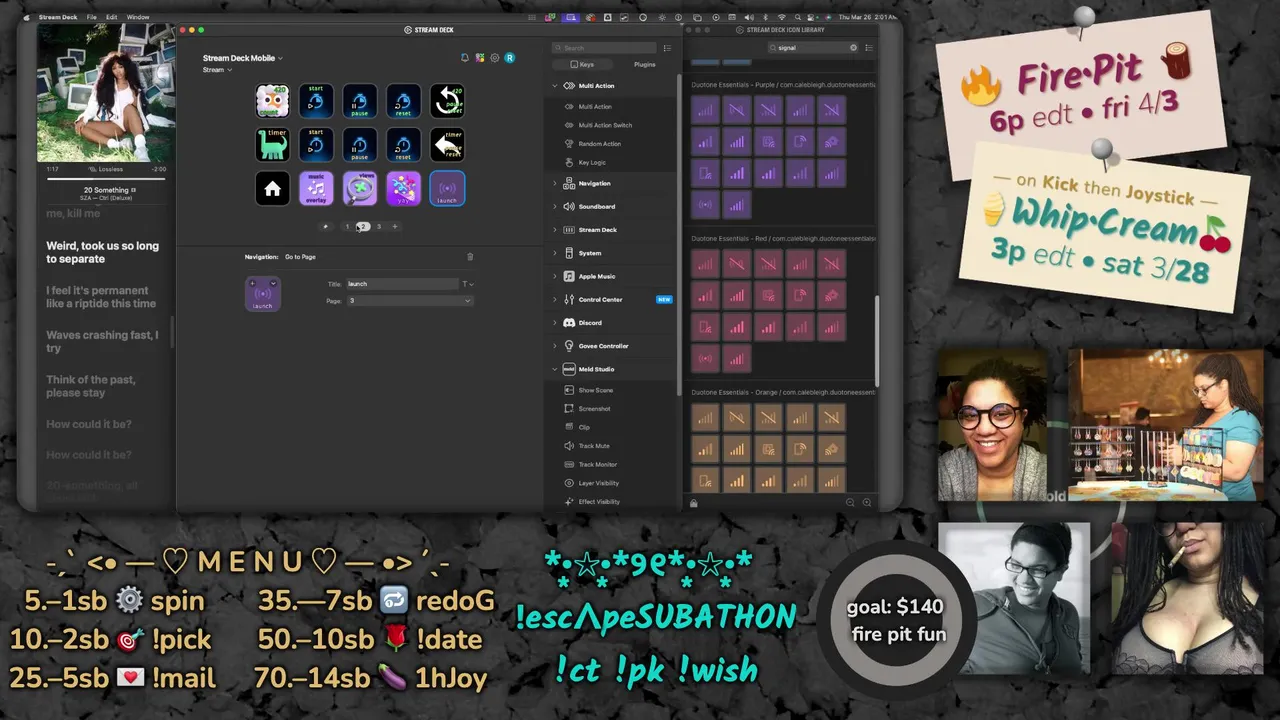Go to page 3 of the deck
1280x720 pixels.
tap(378, 227)
